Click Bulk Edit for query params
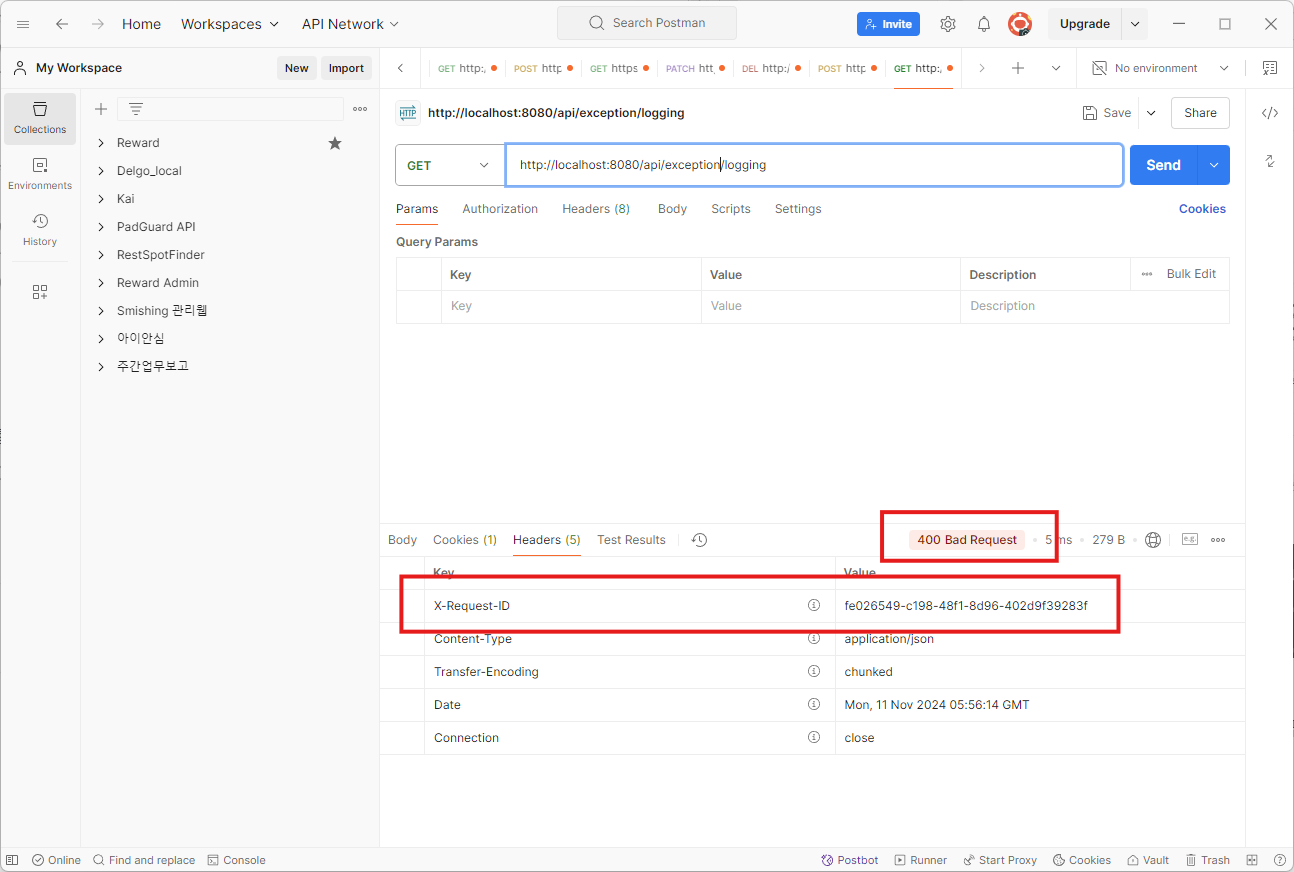The height and width of the screenshot is (872, 1294). (1191, 274)
